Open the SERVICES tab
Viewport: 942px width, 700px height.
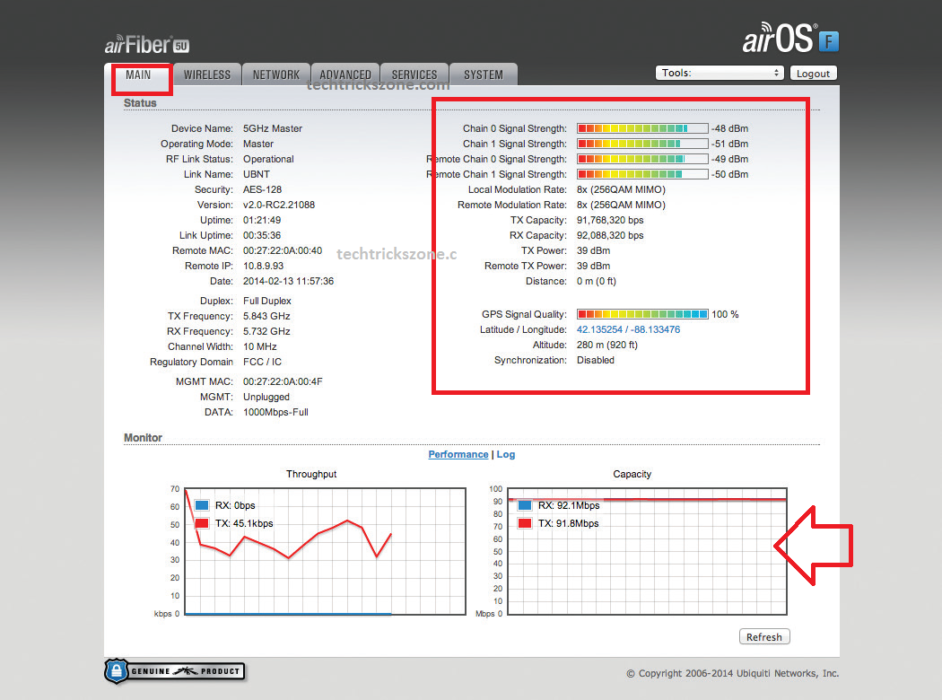tap(414, 75)
